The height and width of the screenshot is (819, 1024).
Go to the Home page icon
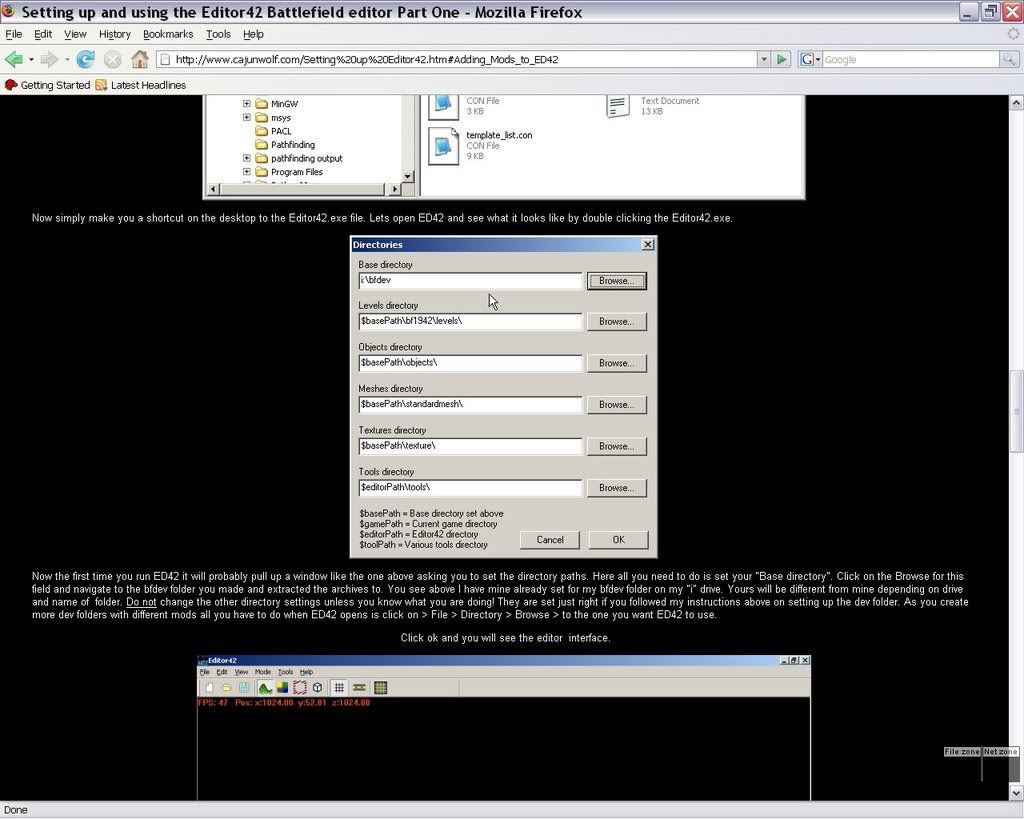click(x=140, y=59)
